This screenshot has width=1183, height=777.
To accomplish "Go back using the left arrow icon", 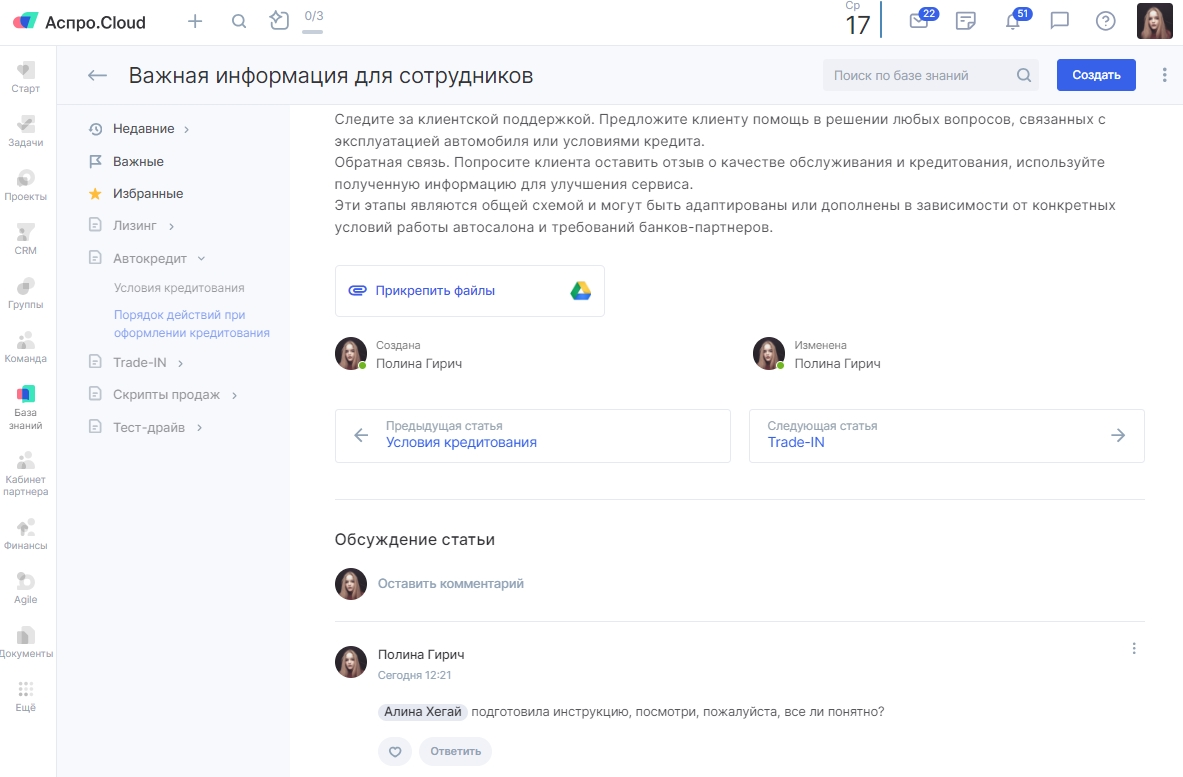I will click(97, 75).
